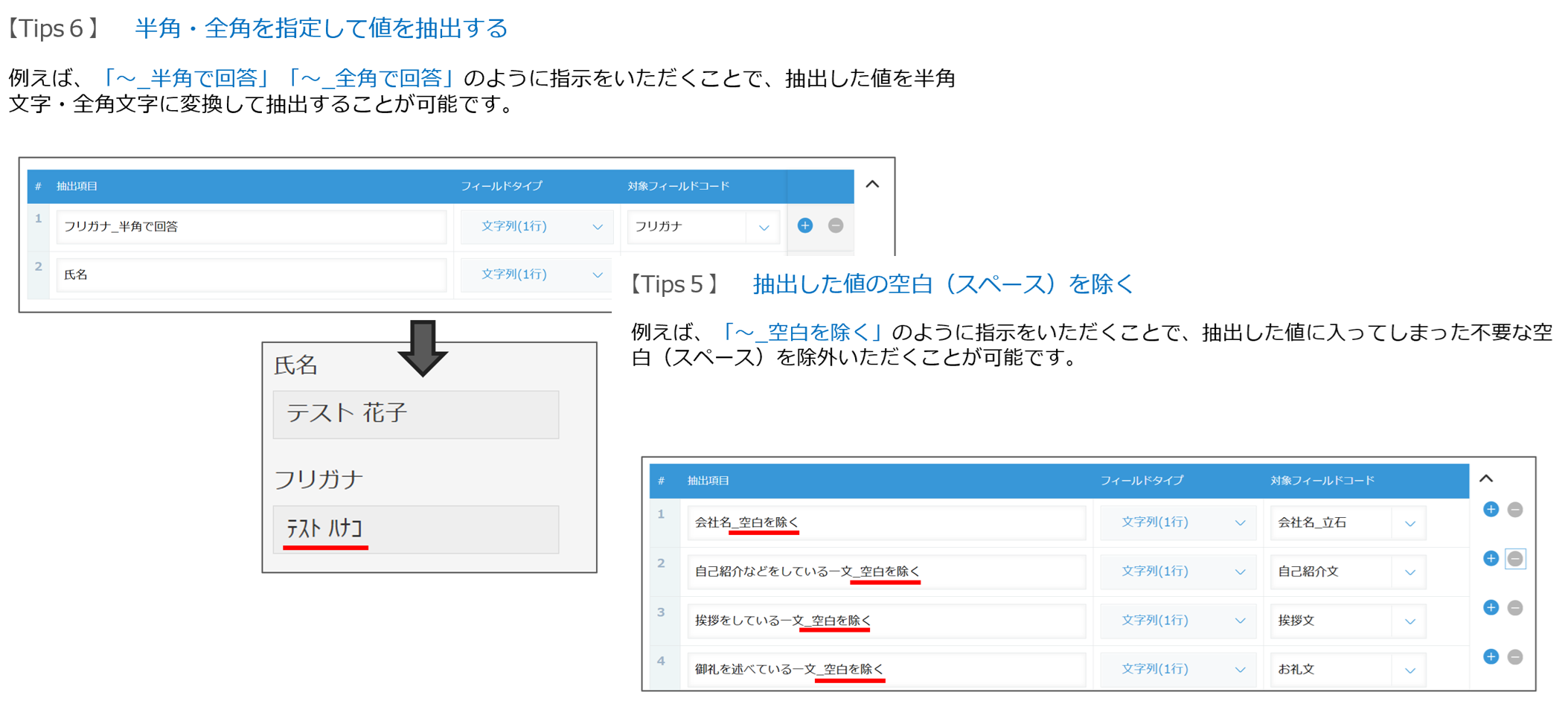The image size is (1568, 701).
Task: Add row after 挨拶文 row
Action: [x=1490, y=608]
